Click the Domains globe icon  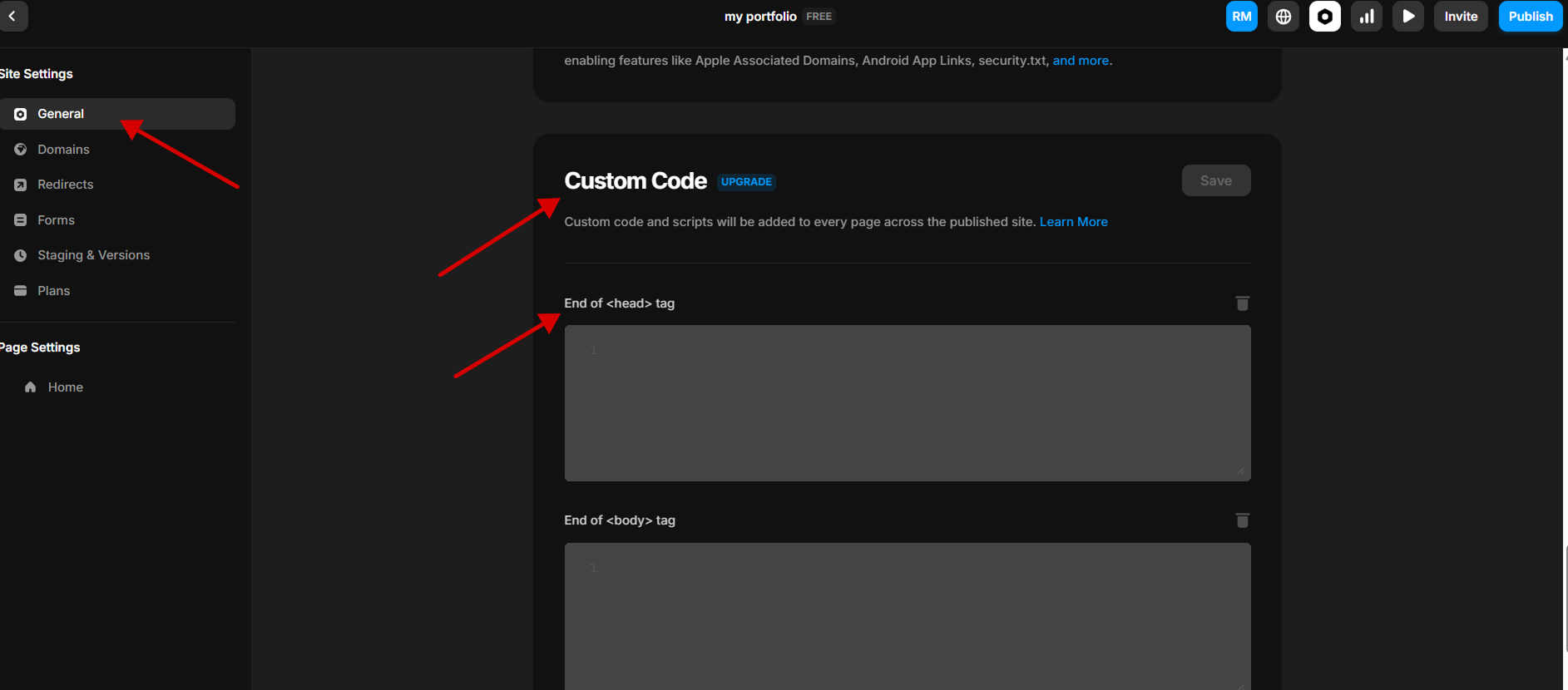point(21,150)
